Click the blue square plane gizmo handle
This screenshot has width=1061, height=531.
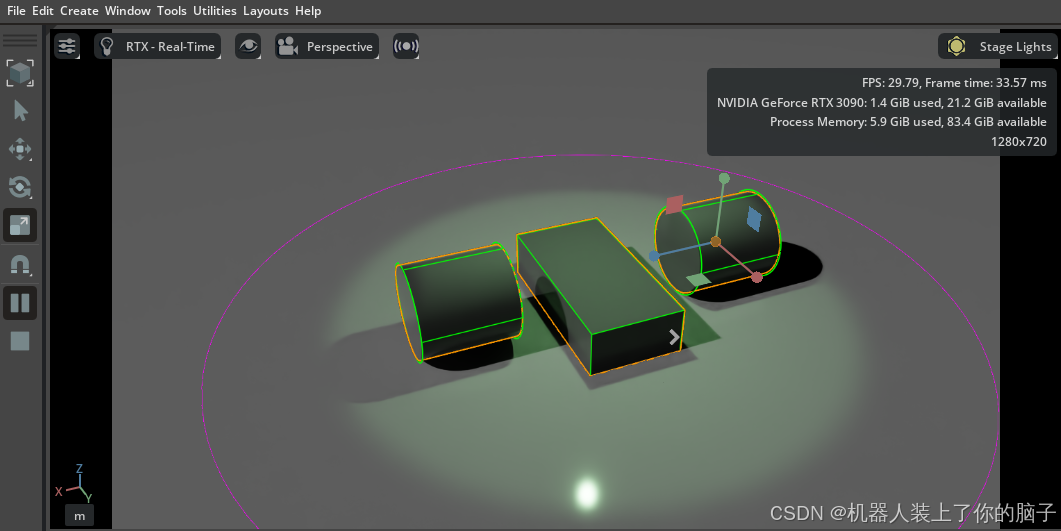tap(754, 218)
